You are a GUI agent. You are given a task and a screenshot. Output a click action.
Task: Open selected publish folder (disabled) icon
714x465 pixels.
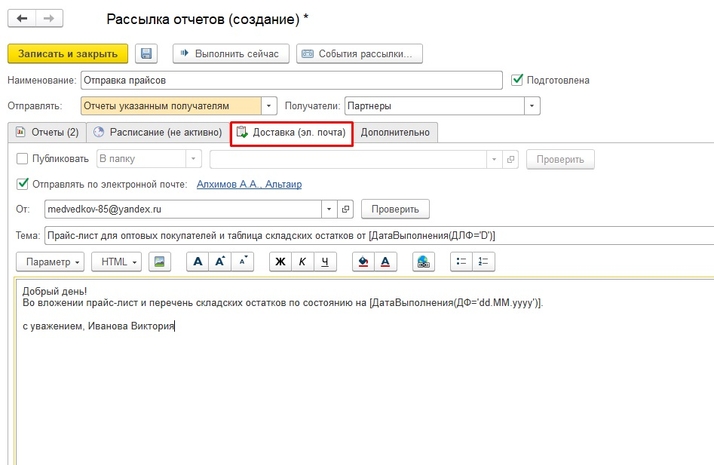(510, 159)
